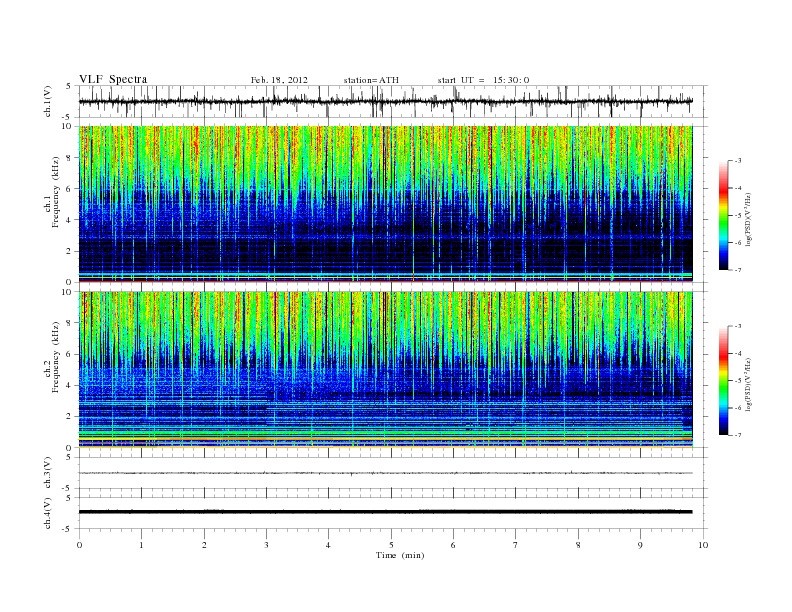Click the "4" kHz tick of ch.1 spectrogram

pos(69,220)
